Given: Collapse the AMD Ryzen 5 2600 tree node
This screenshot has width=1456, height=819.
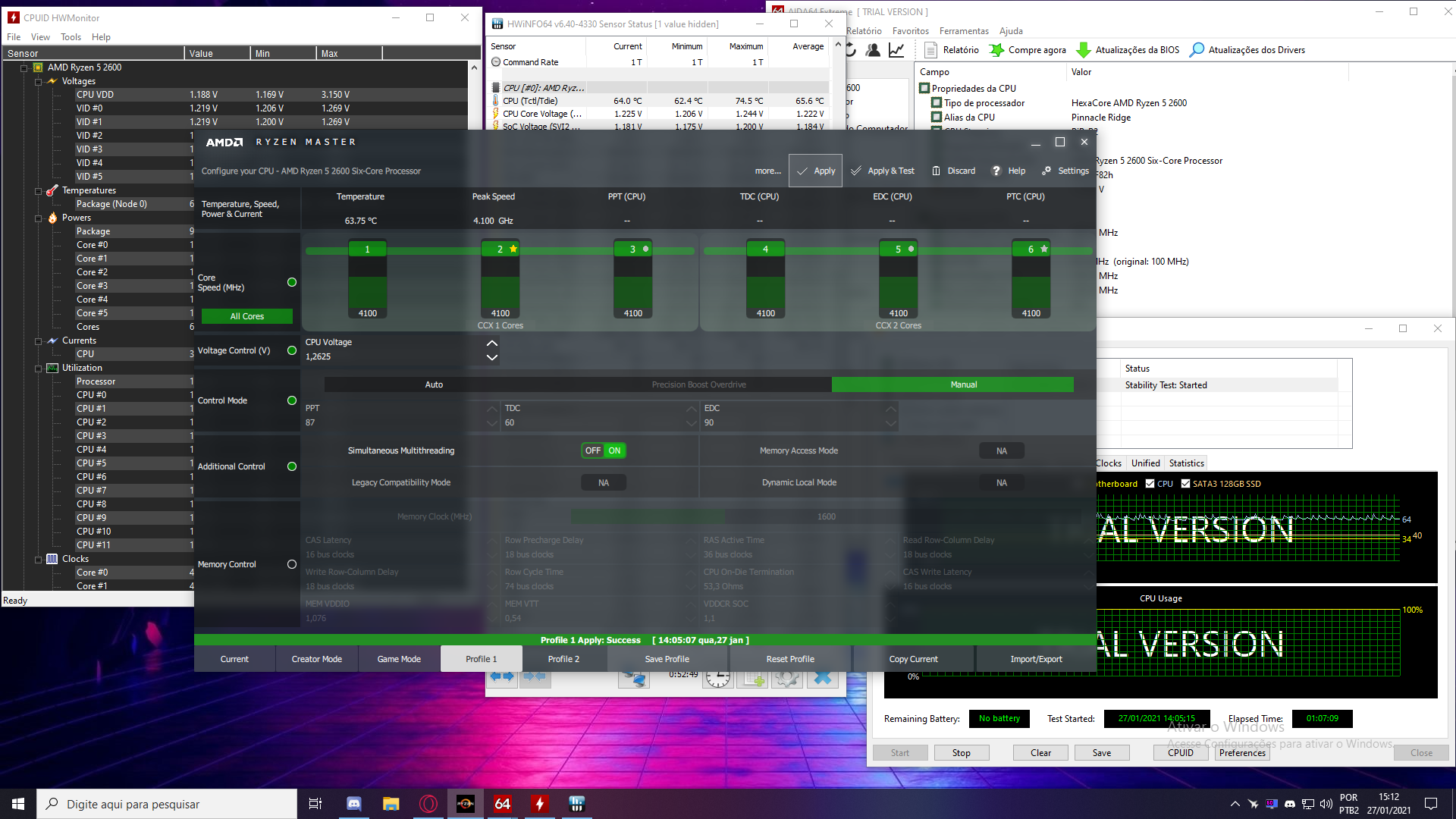Looking at the screenshot, I should [24, 67].
